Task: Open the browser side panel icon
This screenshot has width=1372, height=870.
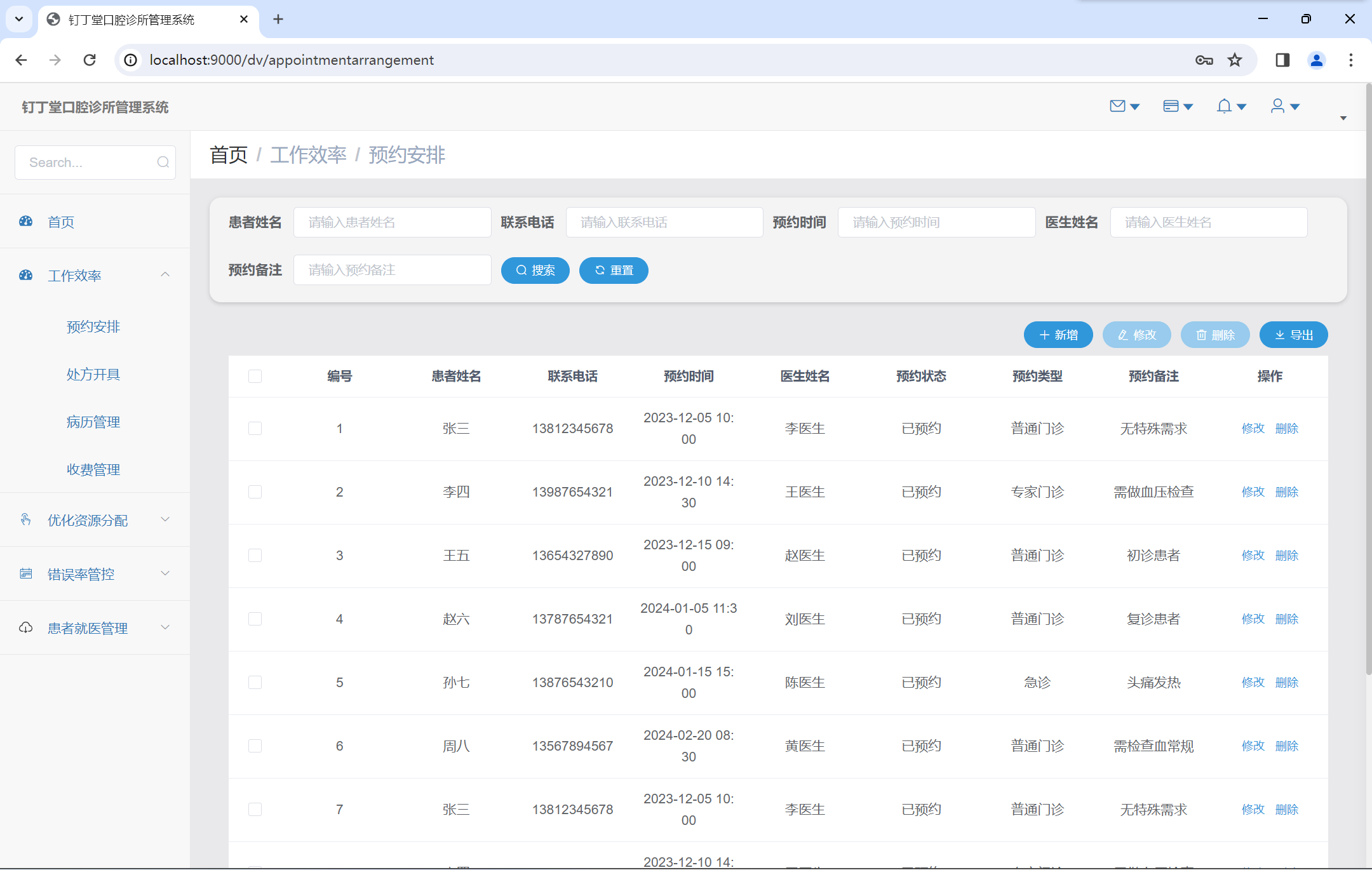Action: (1282, 60)
